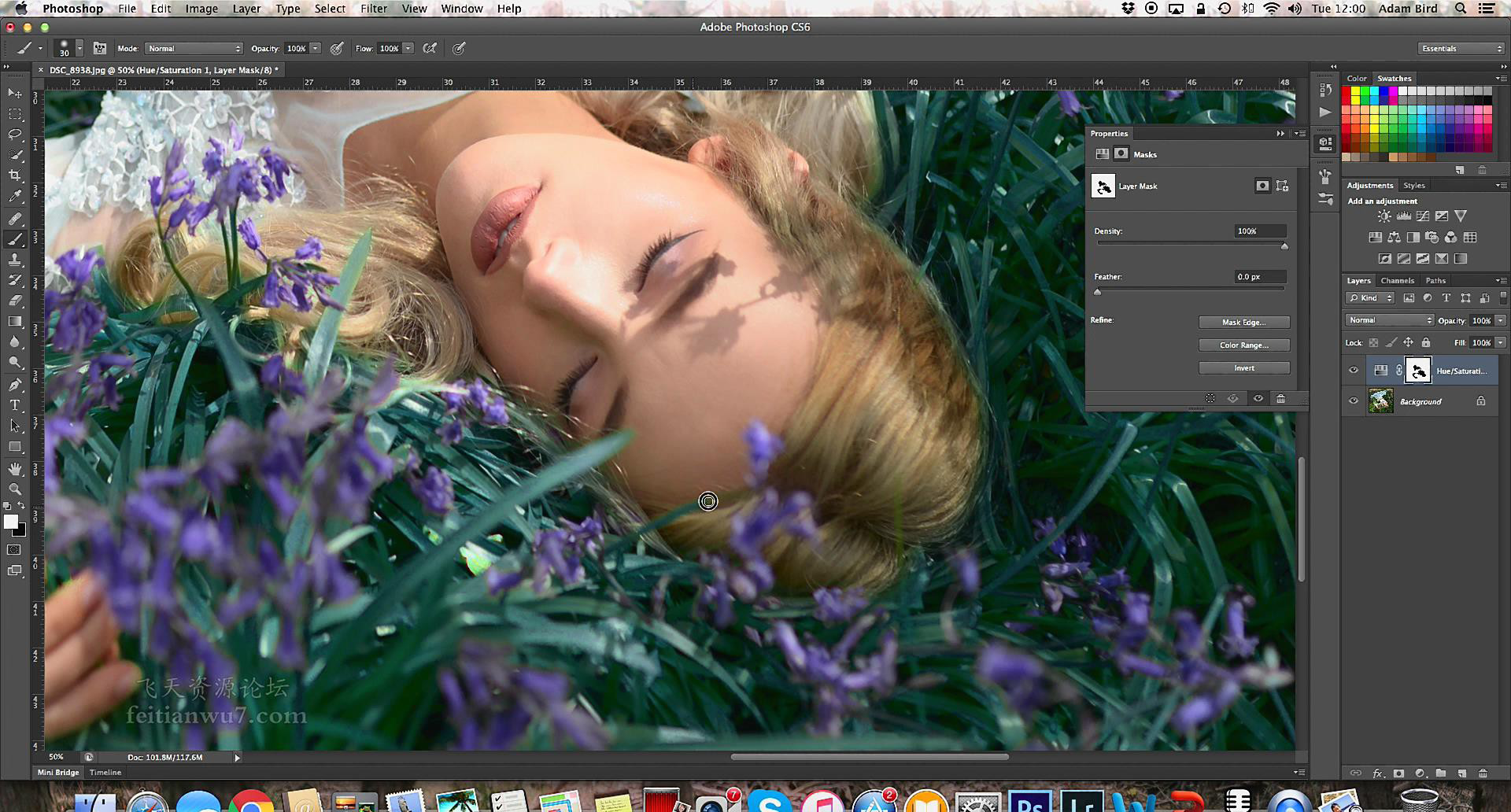Open the Filter menu
Viewport: 1511px width, 812px height.
click(373, 9)
